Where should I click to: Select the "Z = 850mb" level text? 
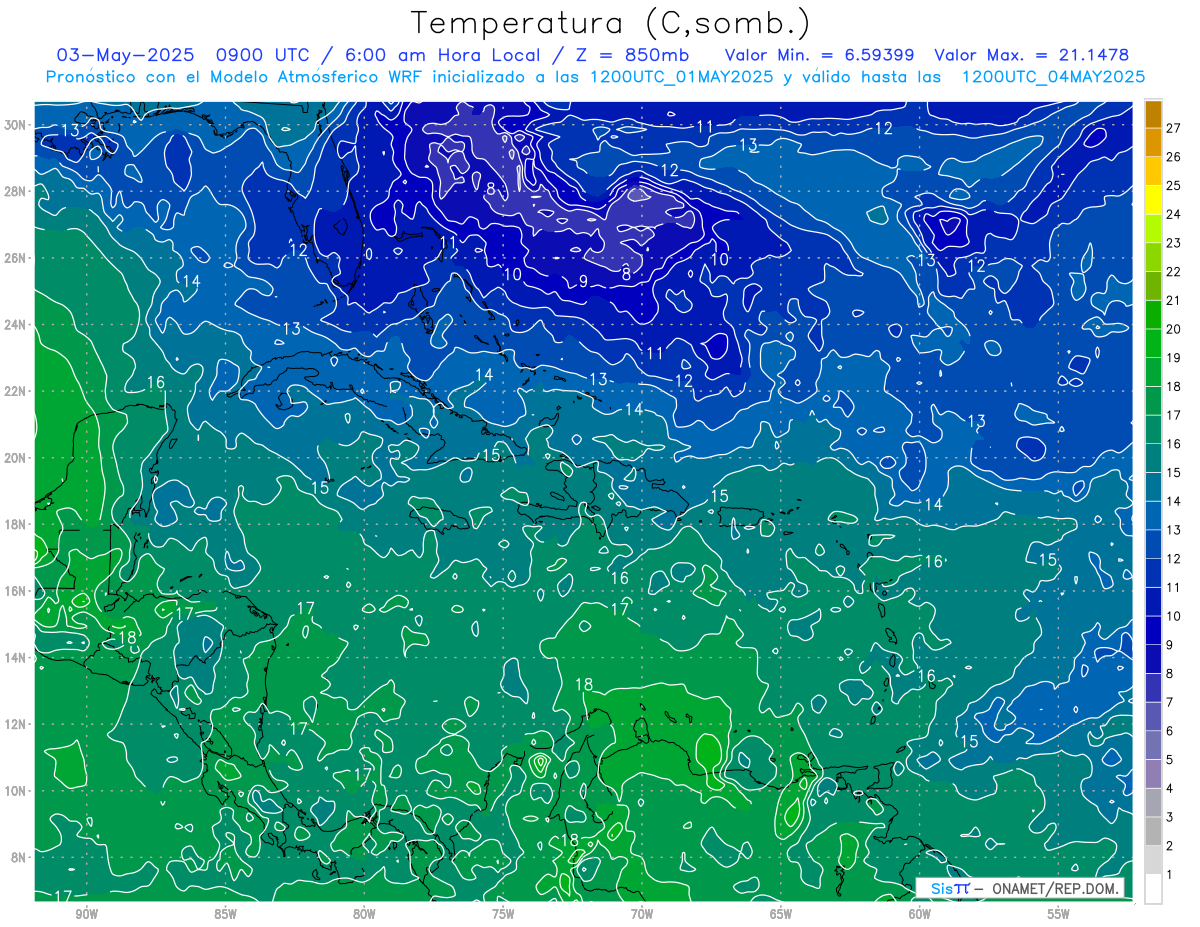[x=628, y=55]
